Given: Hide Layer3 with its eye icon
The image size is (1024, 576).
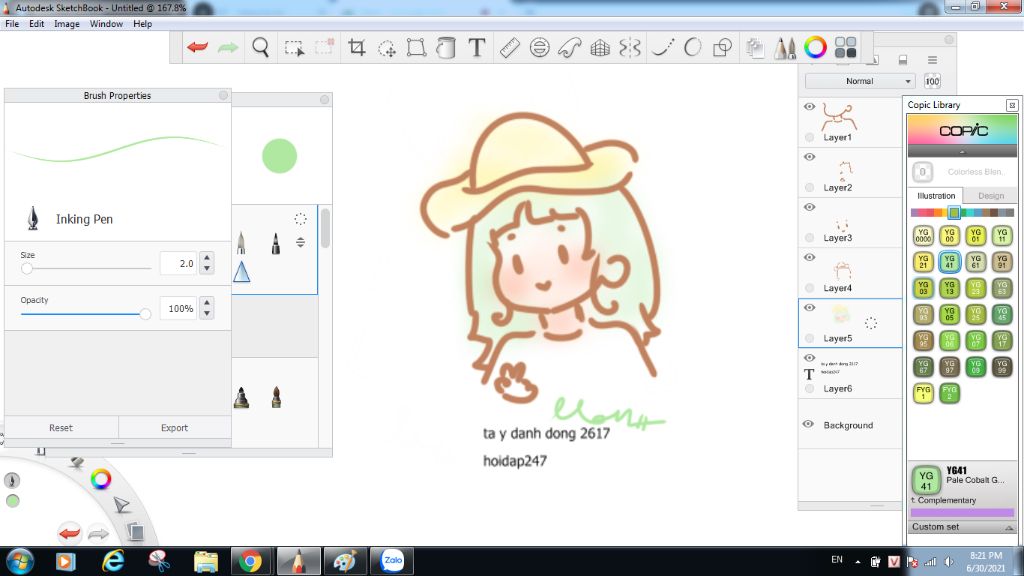Looking at the screenshot, I should coord(809,207).
